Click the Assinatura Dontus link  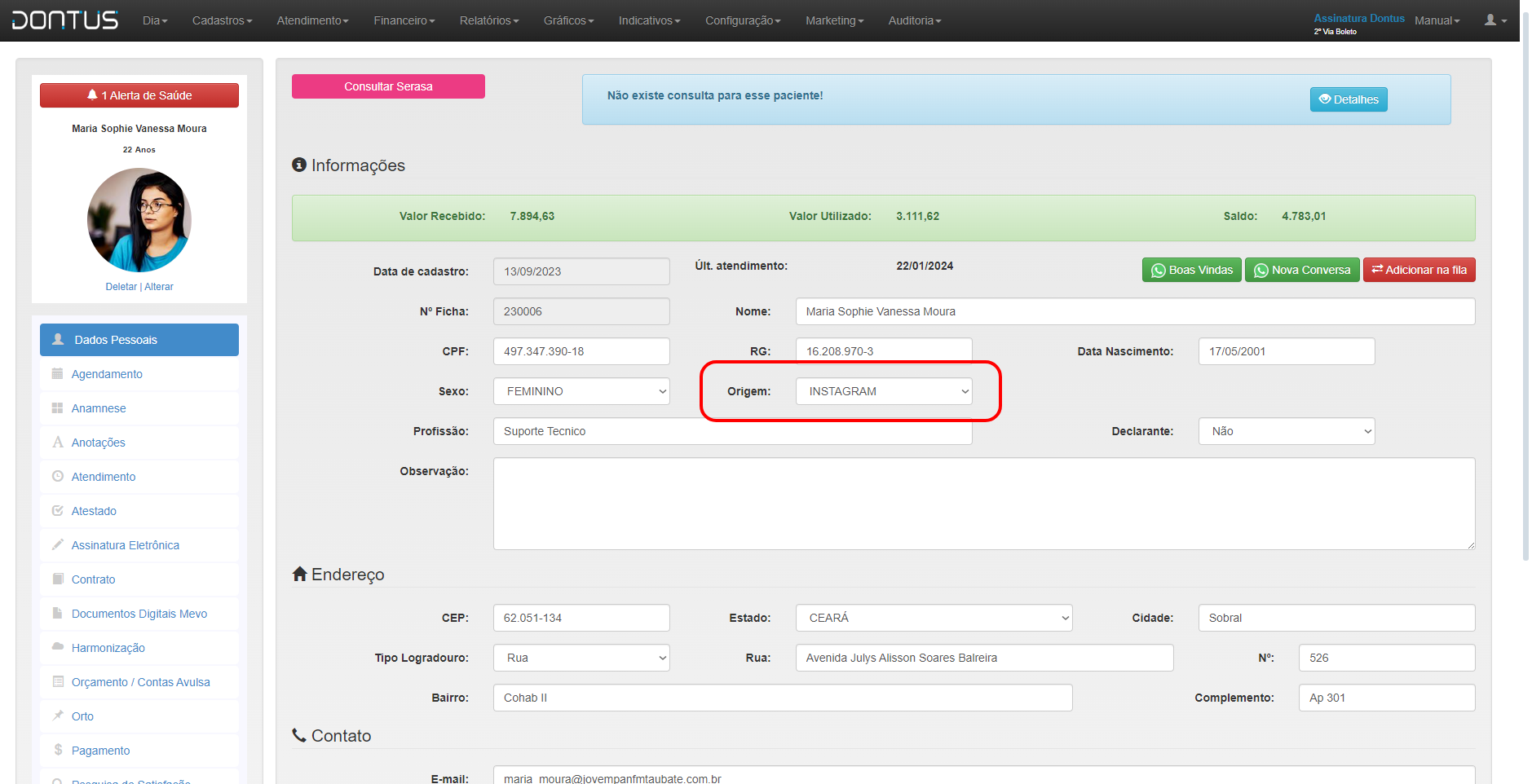[x=1359, y=18]
